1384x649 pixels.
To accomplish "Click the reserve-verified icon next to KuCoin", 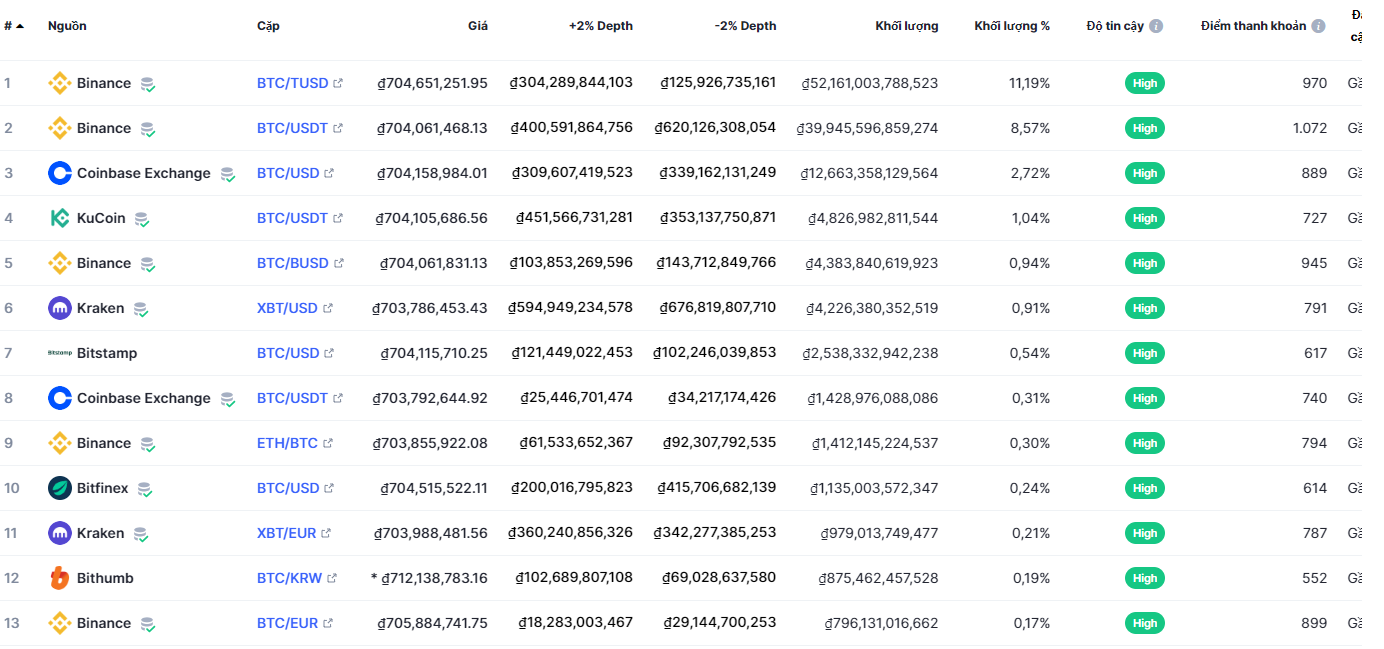I will (142, 219).
